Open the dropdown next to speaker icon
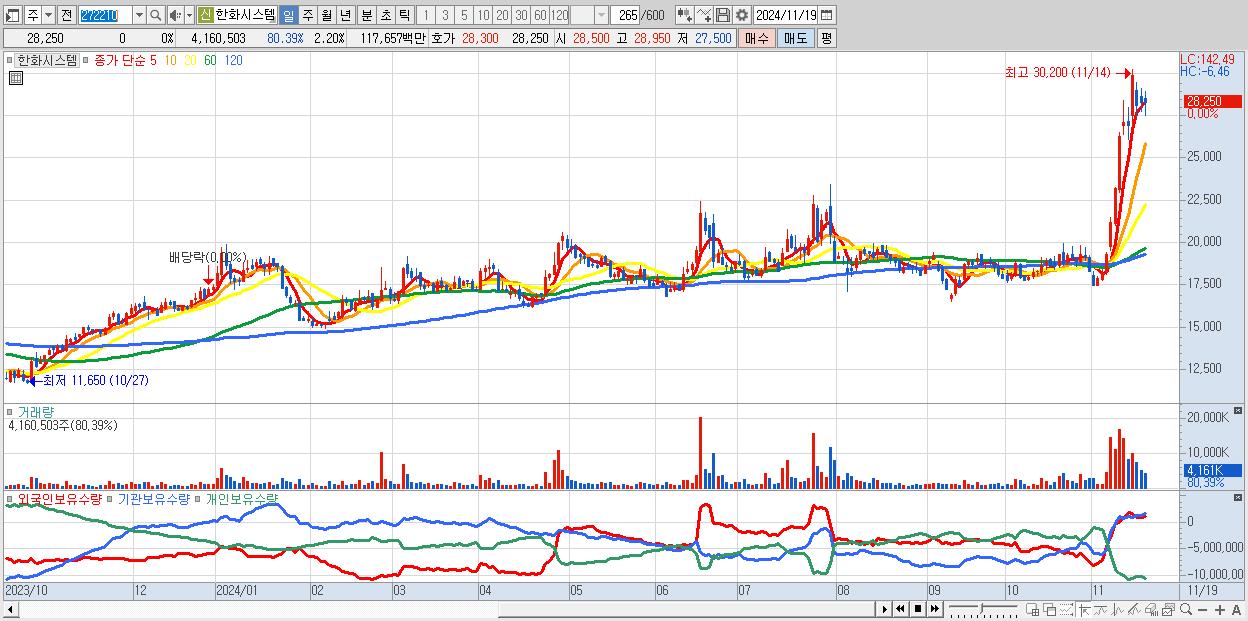The image size is (1248, 621). (x=190, y=15)
